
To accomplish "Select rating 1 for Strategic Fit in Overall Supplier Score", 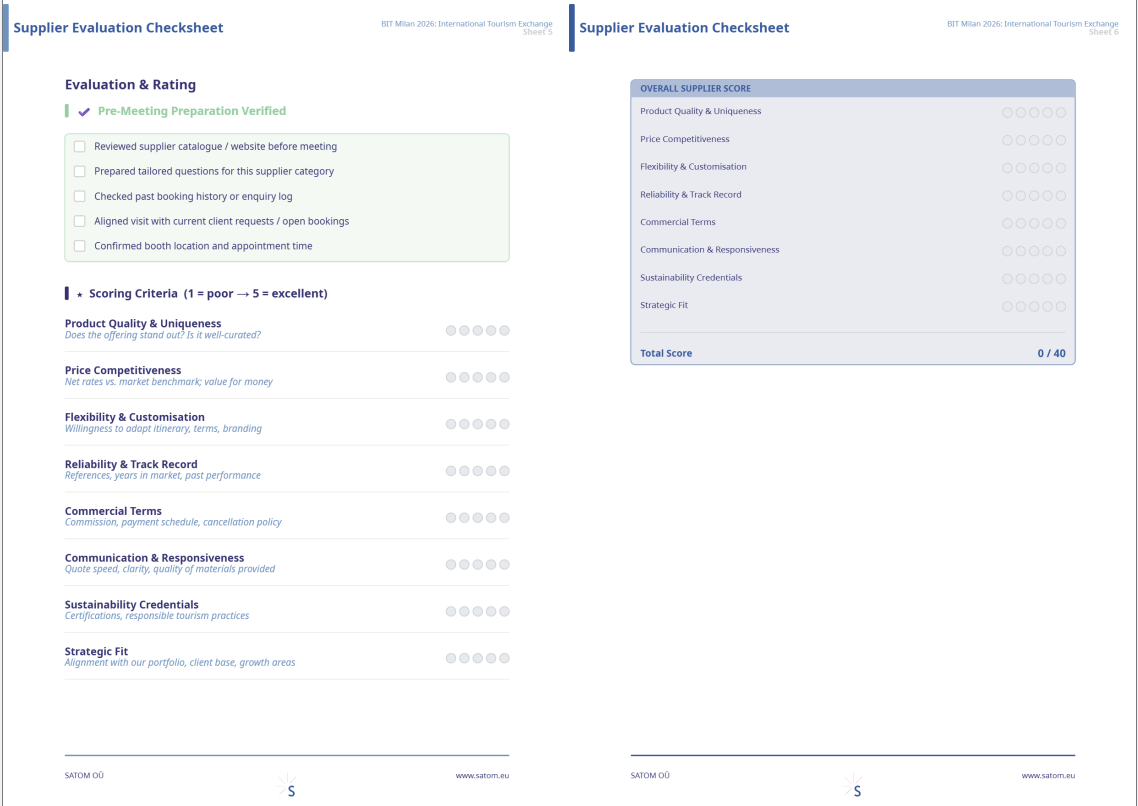I will [x=1007, y=306].
